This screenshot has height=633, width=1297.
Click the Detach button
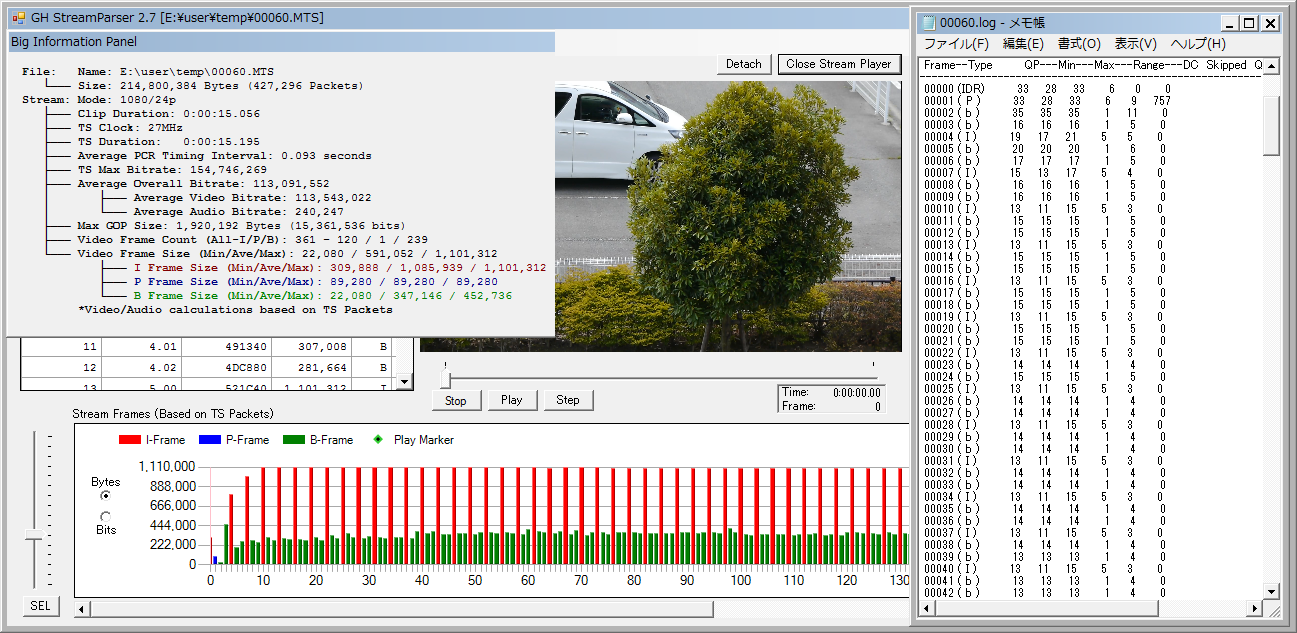pyautogui.click(x=743, y=64)
